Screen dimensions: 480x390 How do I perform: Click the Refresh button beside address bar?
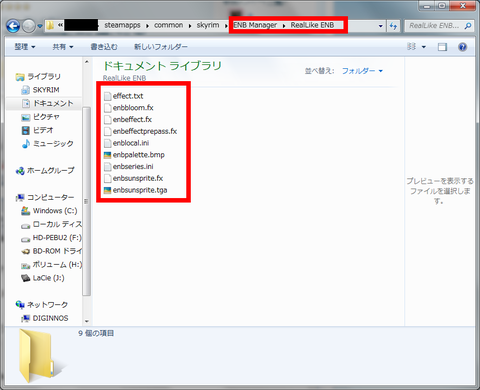(393, 26)
